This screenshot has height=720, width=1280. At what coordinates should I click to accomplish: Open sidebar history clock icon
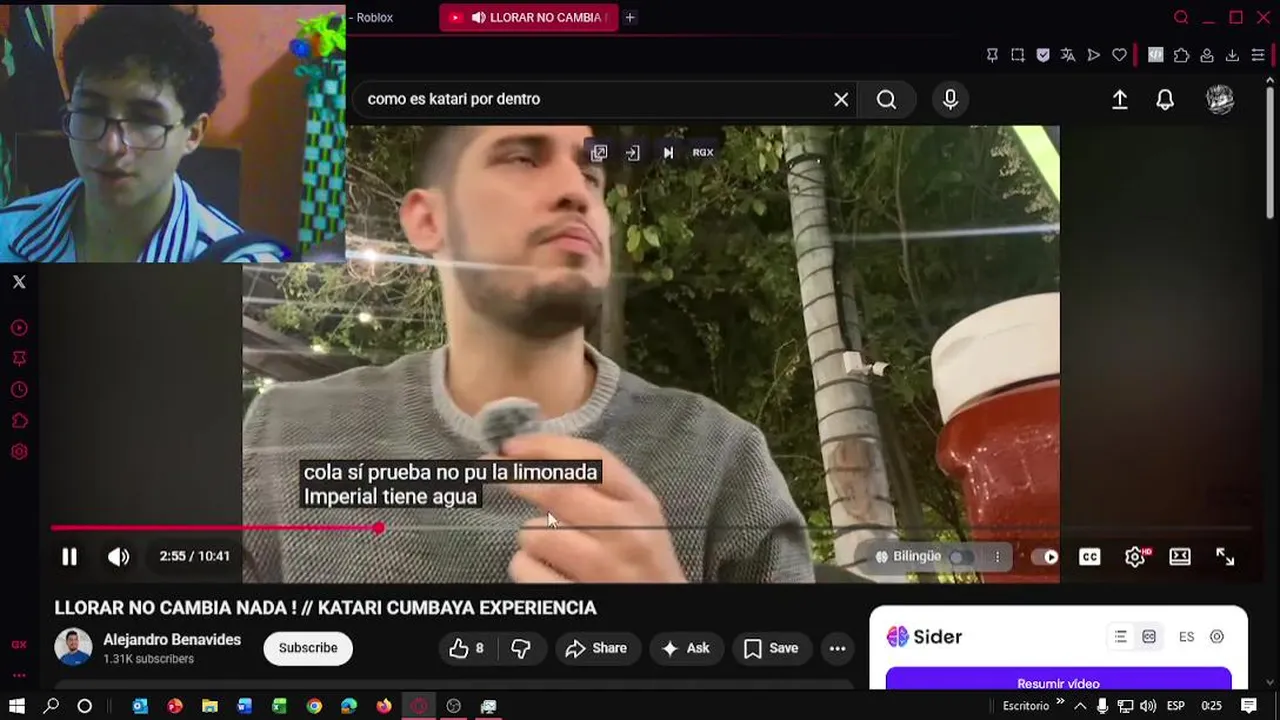pos(19,390)
